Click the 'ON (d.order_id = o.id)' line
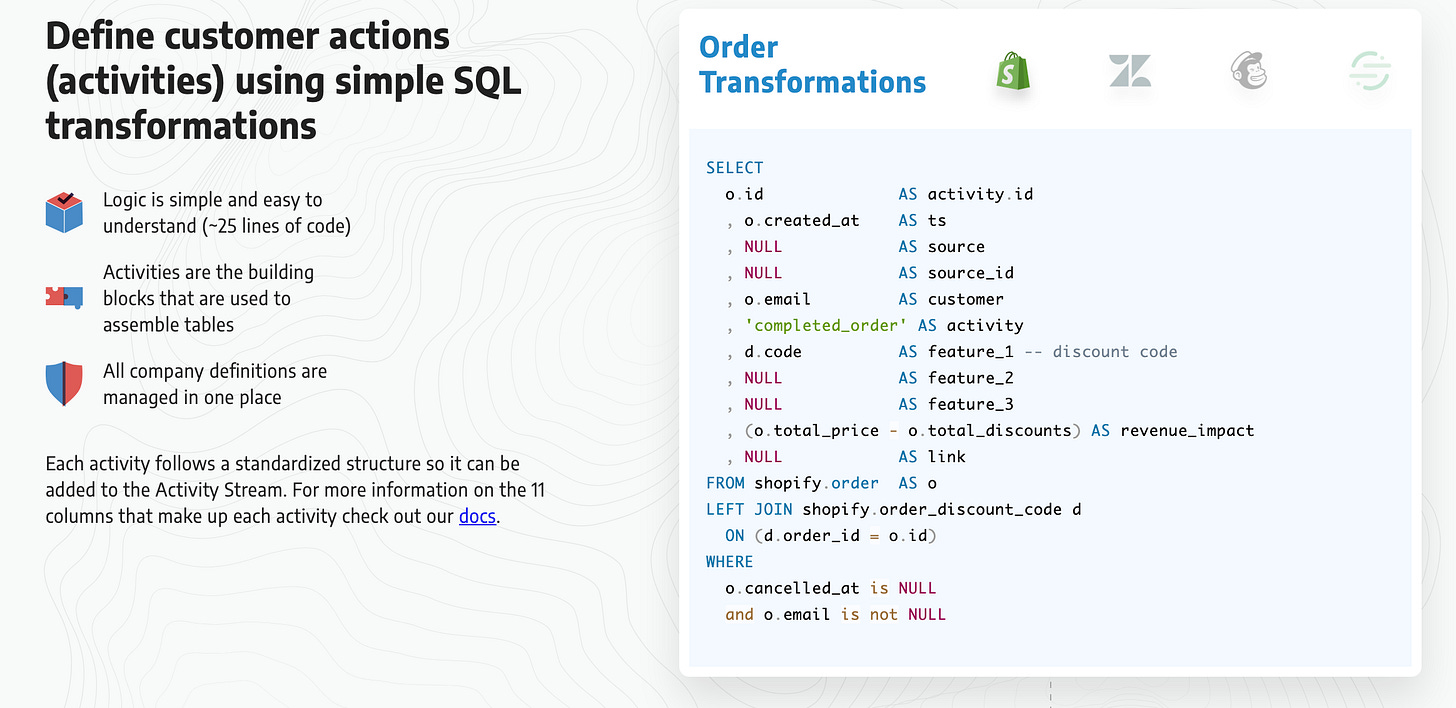Screen dimensions: 1456x708 831,536
